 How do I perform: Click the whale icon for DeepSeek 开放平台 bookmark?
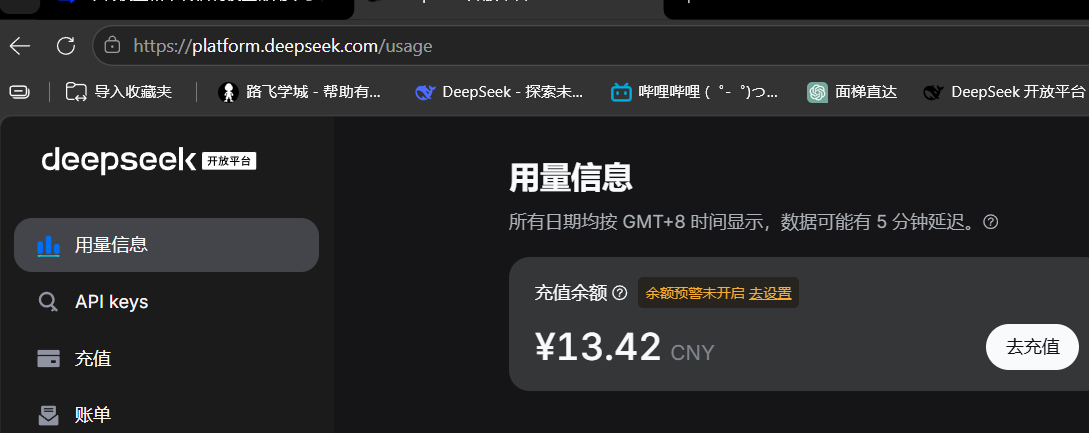pyautogui.click(x=933, y=92)
